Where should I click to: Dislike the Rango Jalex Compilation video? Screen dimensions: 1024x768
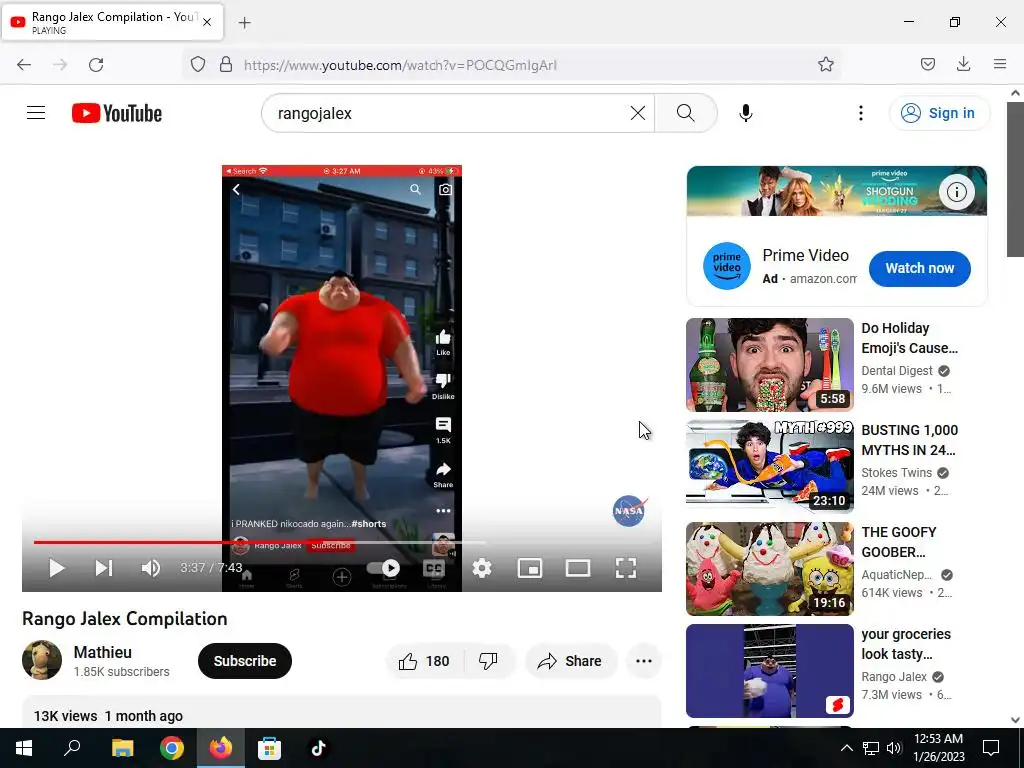tap(488, 661)
